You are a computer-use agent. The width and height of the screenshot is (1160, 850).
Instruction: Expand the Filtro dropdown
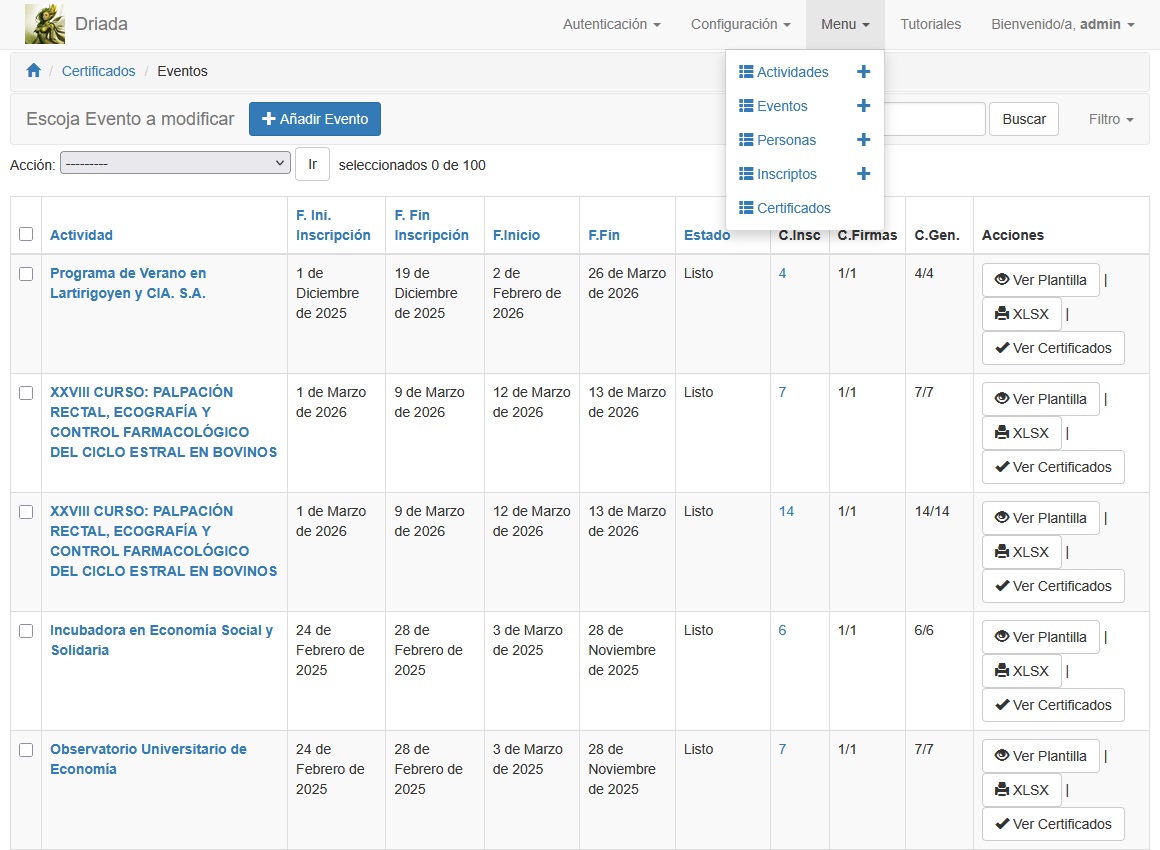pyautogui.click(x=1110, y=119)
